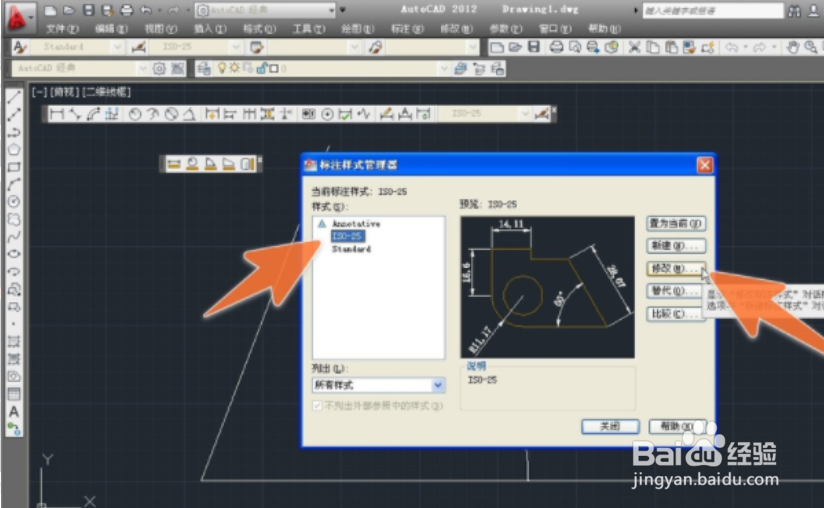Click Tolerance icon in dimension toolbar
Viewport: 824px width, 508px height.
pyautogui.click(x=308, y=113)
